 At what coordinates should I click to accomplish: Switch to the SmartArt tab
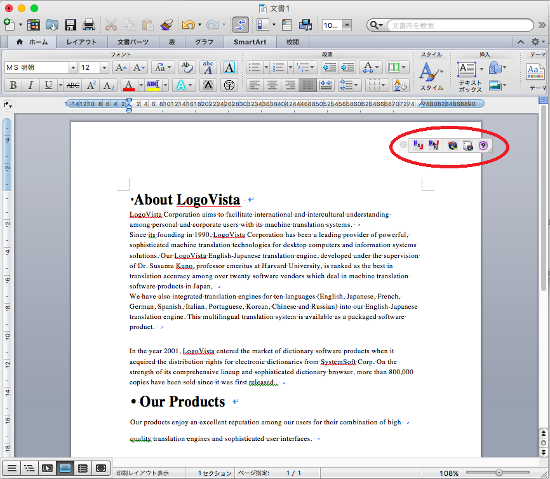250,42
